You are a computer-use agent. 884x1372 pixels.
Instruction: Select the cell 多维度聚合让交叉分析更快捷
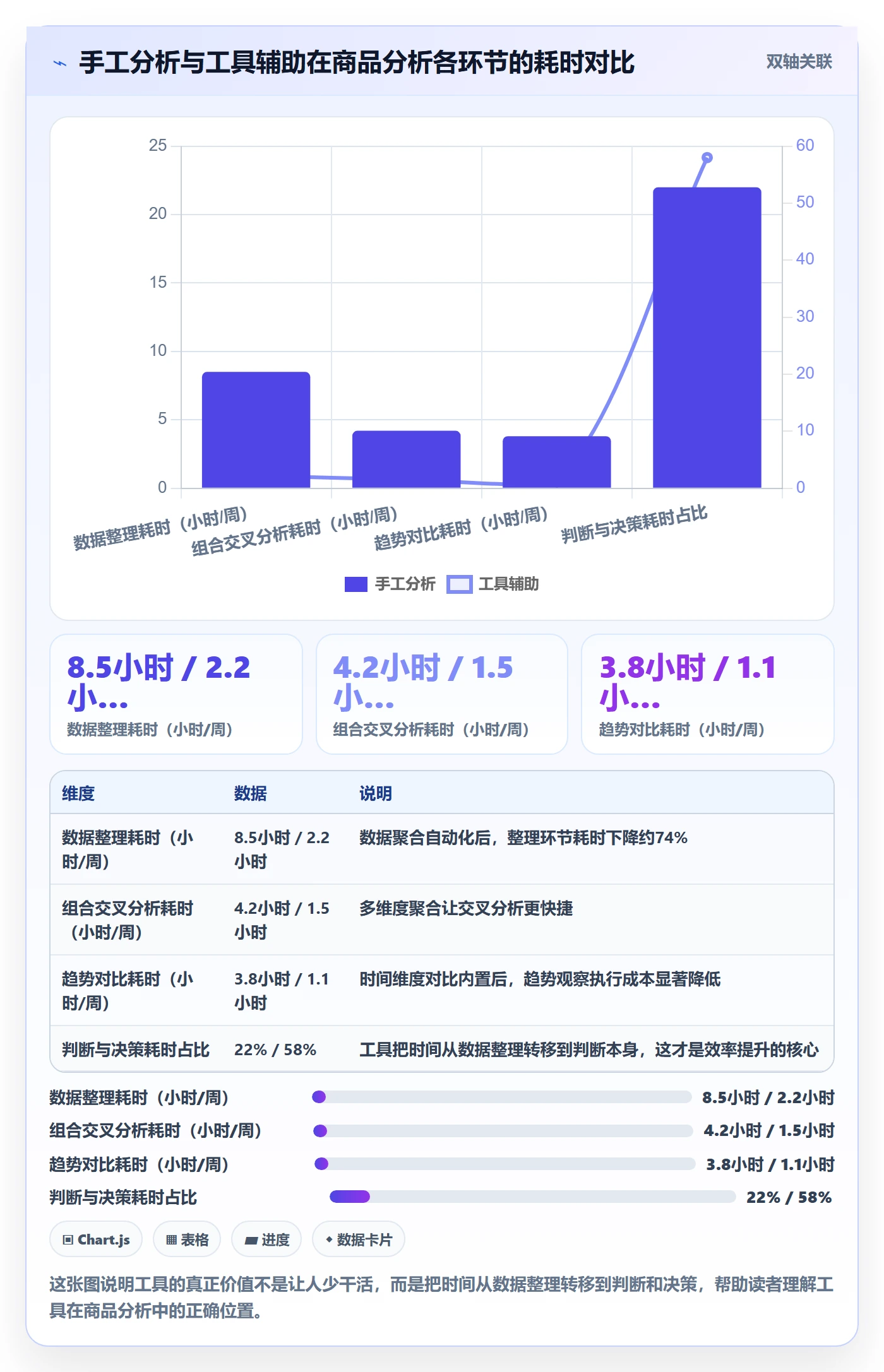coord(466,908)
